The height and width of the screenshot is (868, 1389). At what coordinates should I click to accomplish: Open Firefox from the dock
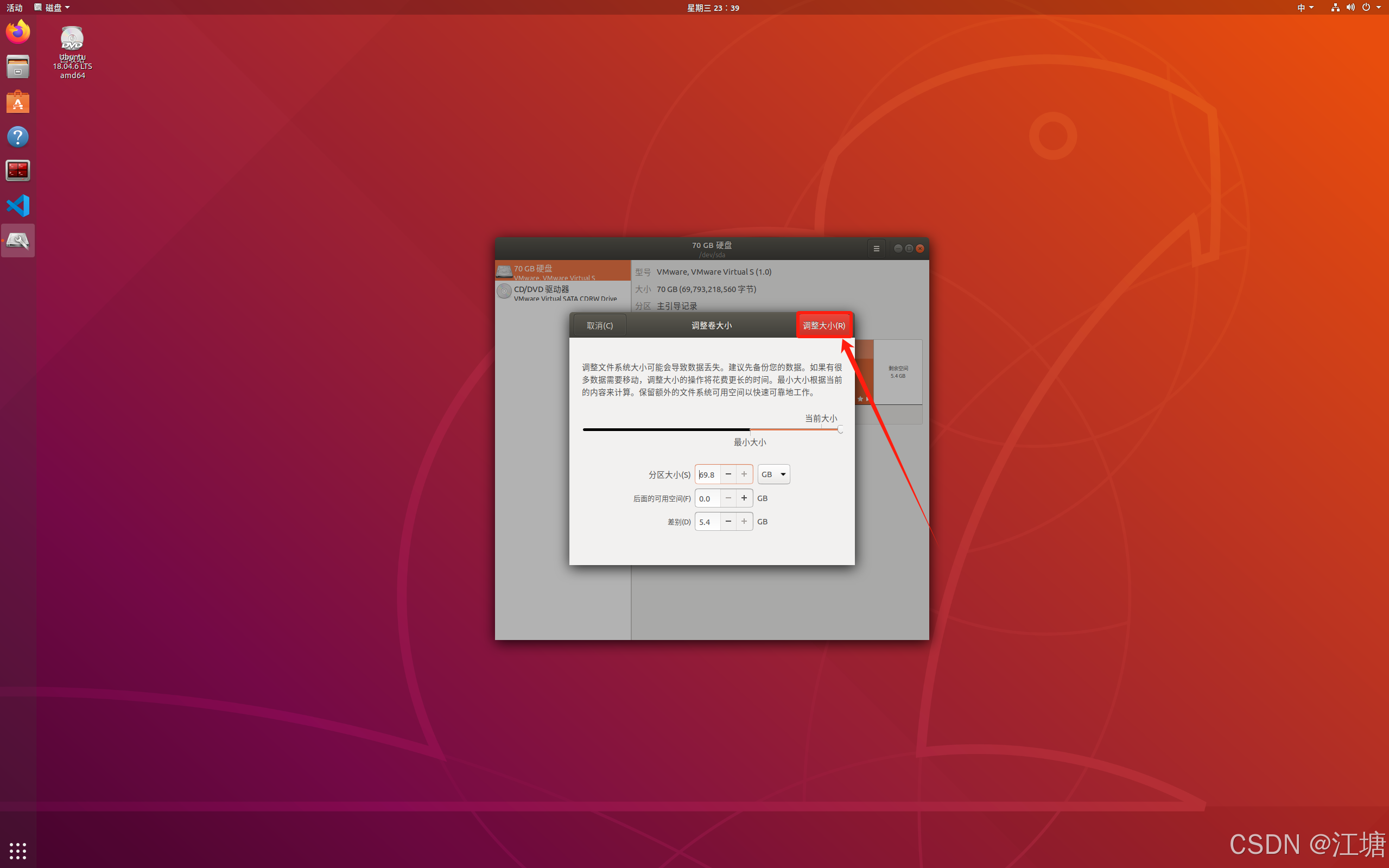(x=18, y=31)
